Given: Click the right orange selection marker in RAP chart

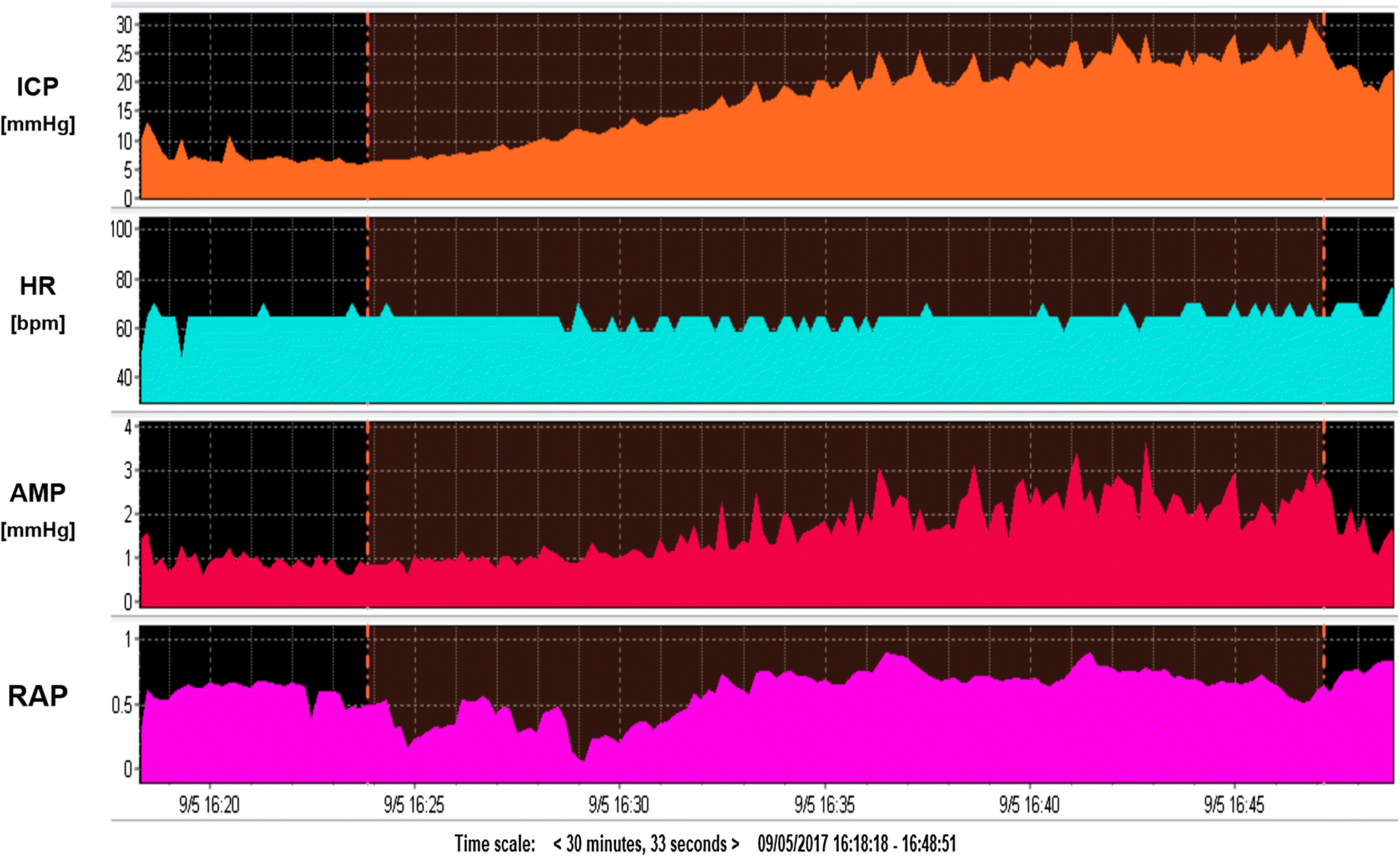Looking at the screenshot, I should click(1324, 704).
